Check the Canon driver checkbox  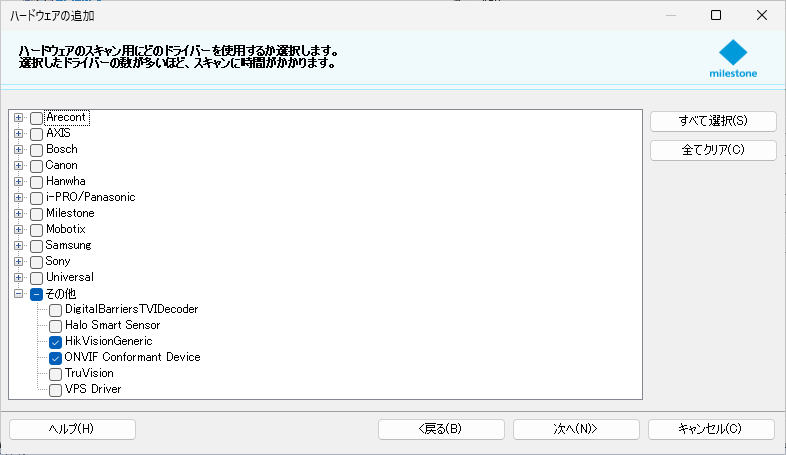pos(36,166)
